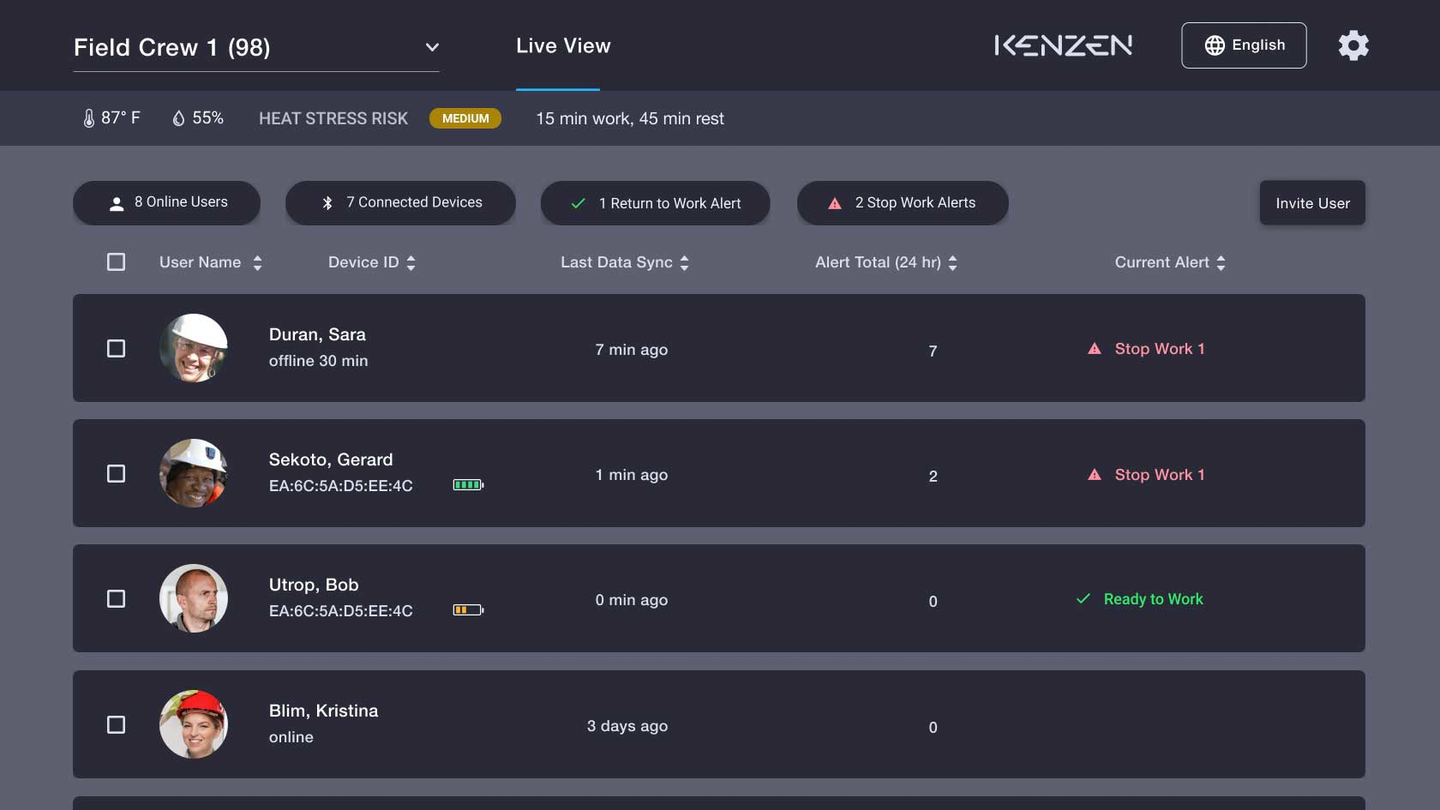Click the 8 Online Users button
This screenshot has width=1440, height=810.
[167, 203]
